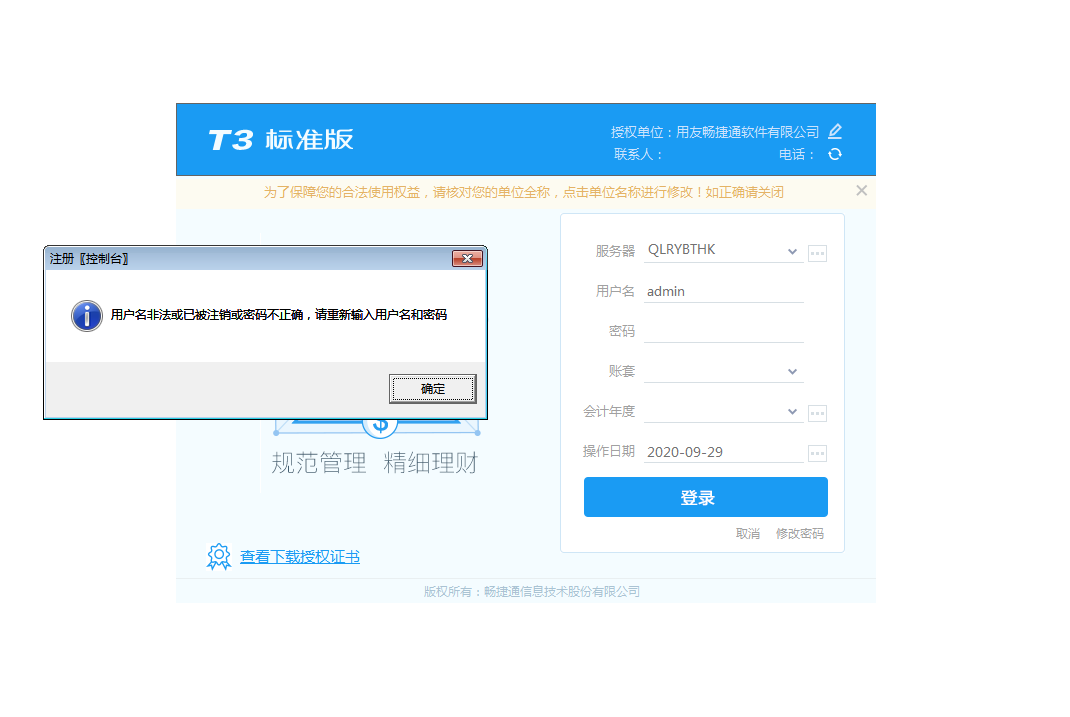The image size is (1070, 717).
Task: Open the 会计年度 dropdown list
Action: point(792,411)
